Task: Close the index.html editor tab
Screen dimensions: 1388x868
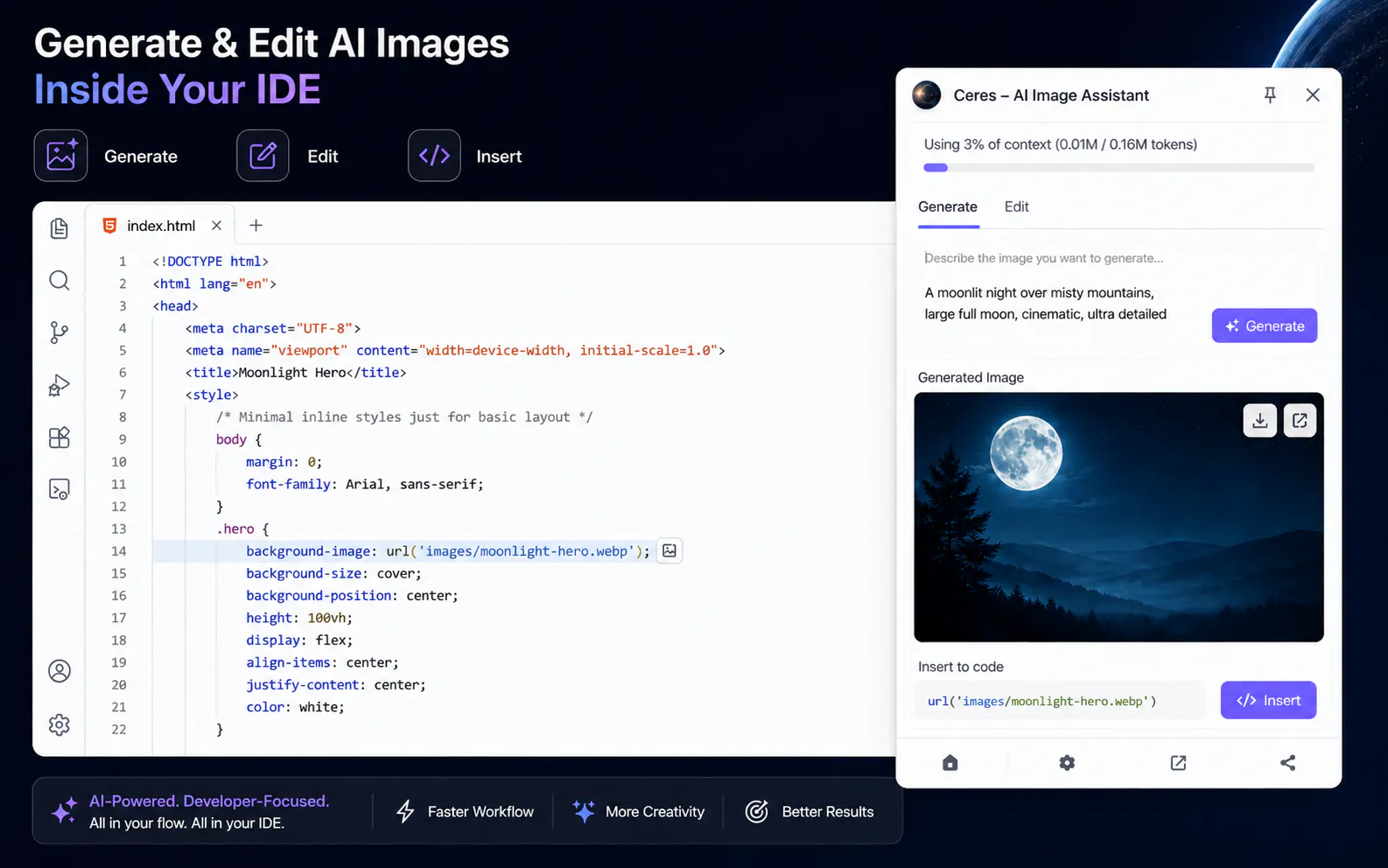Action: coord(216,226)
